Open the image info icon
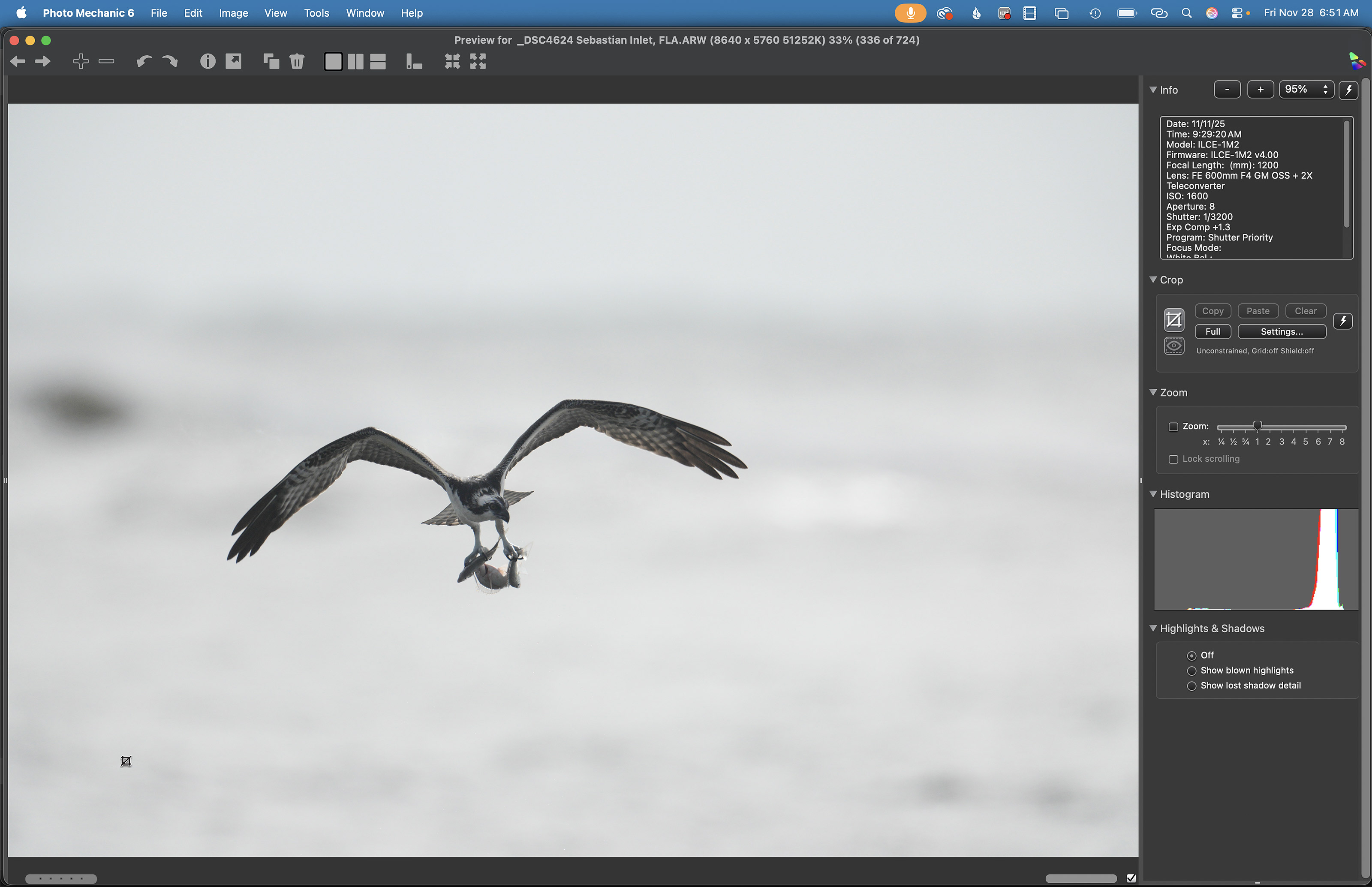The width and height of the screenshot is (1372, 887). click(208, 61)
